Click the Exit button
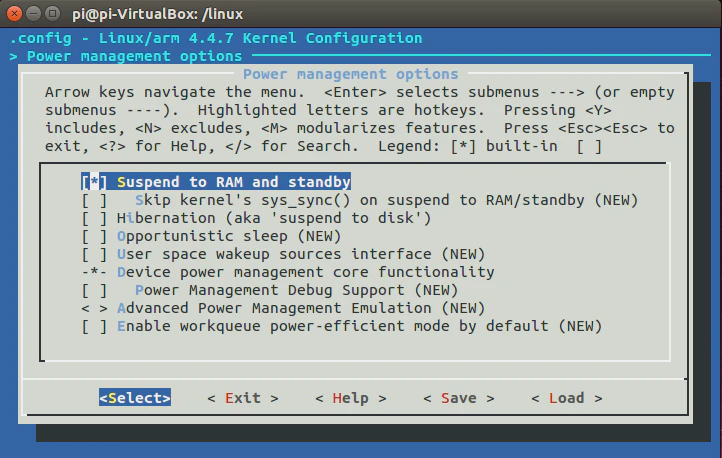This screenshot has width=722, height=458. coord(243,398)
